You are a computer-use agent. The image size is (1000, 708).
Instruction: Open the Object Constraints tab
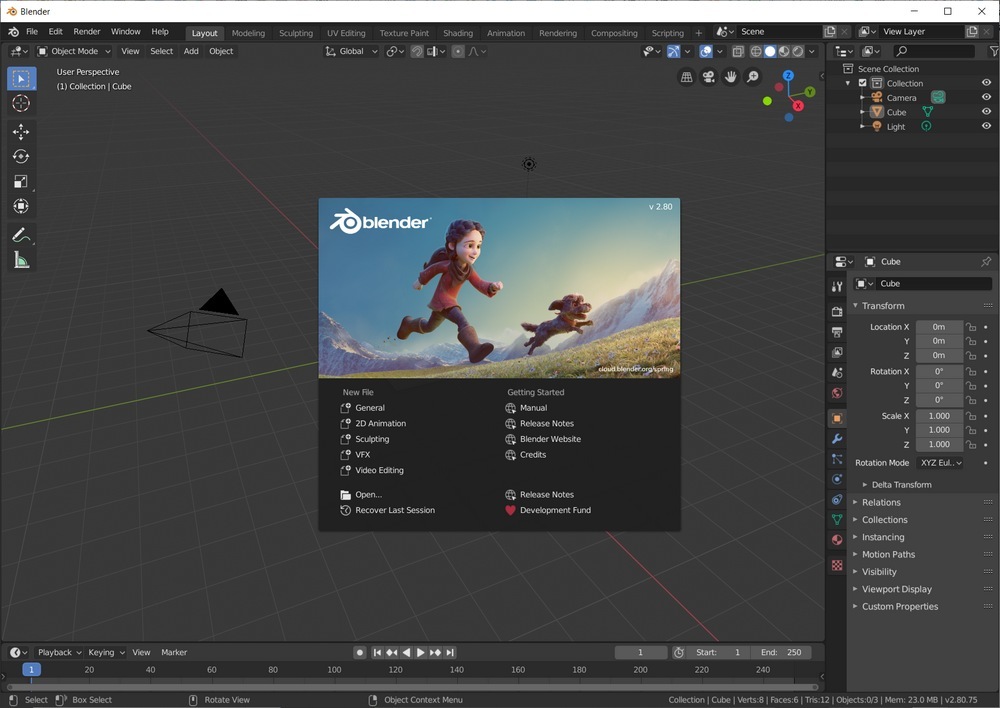[837, 500]
